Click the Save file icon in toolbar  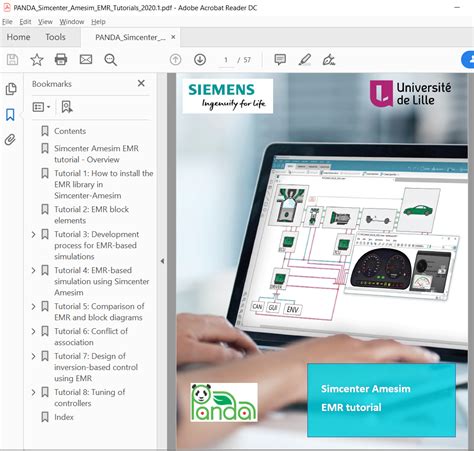pyautogui.click(x=12, y=60)
